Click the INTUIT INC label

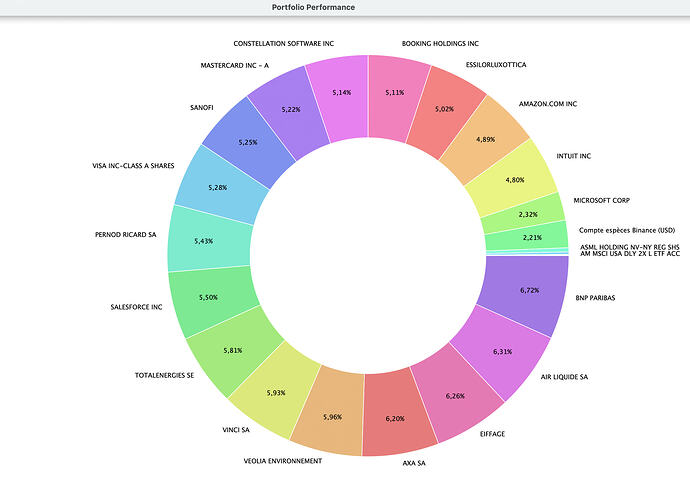point(574,156)
